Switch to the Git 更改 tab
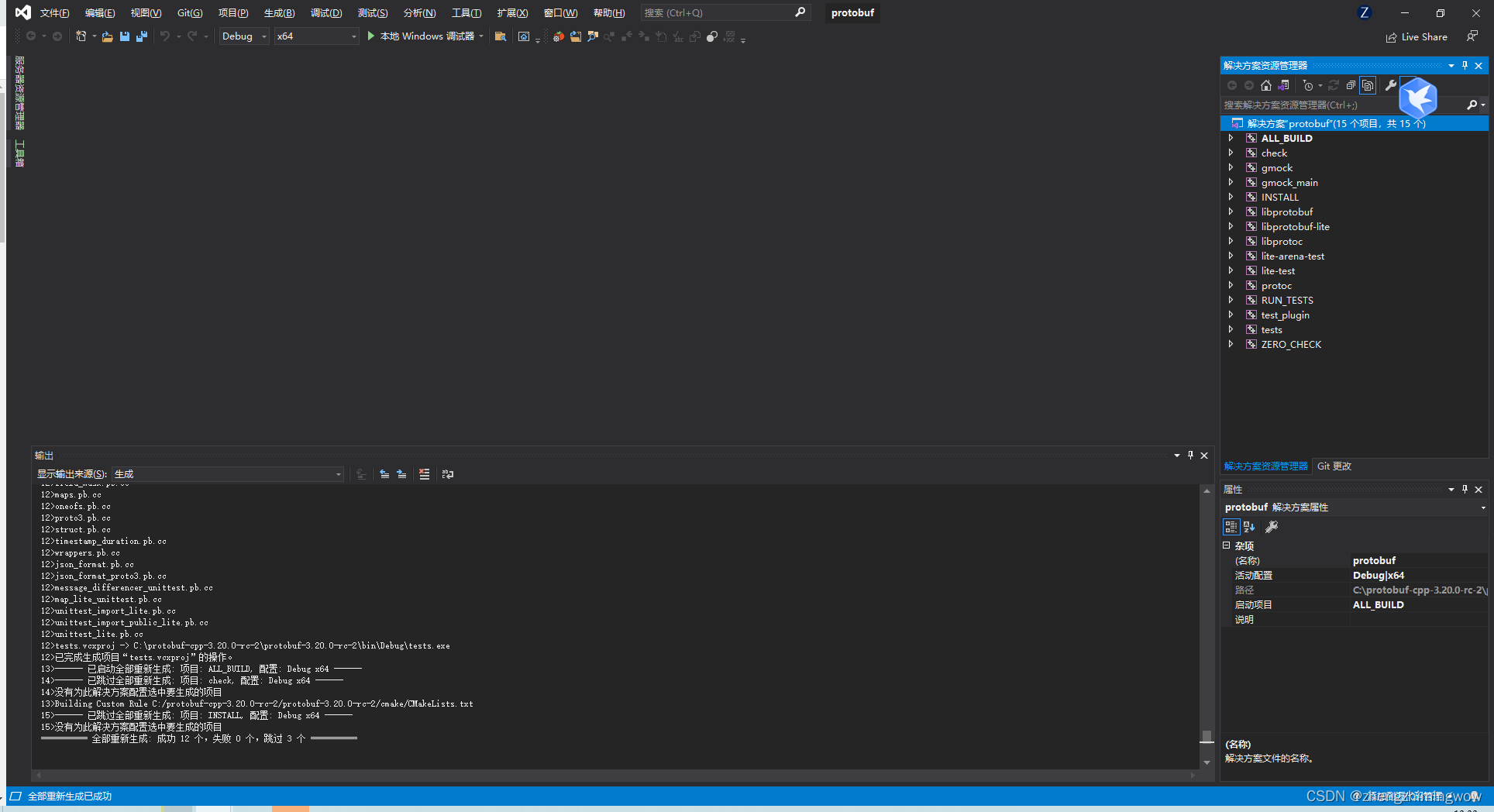 [1334, 466]
